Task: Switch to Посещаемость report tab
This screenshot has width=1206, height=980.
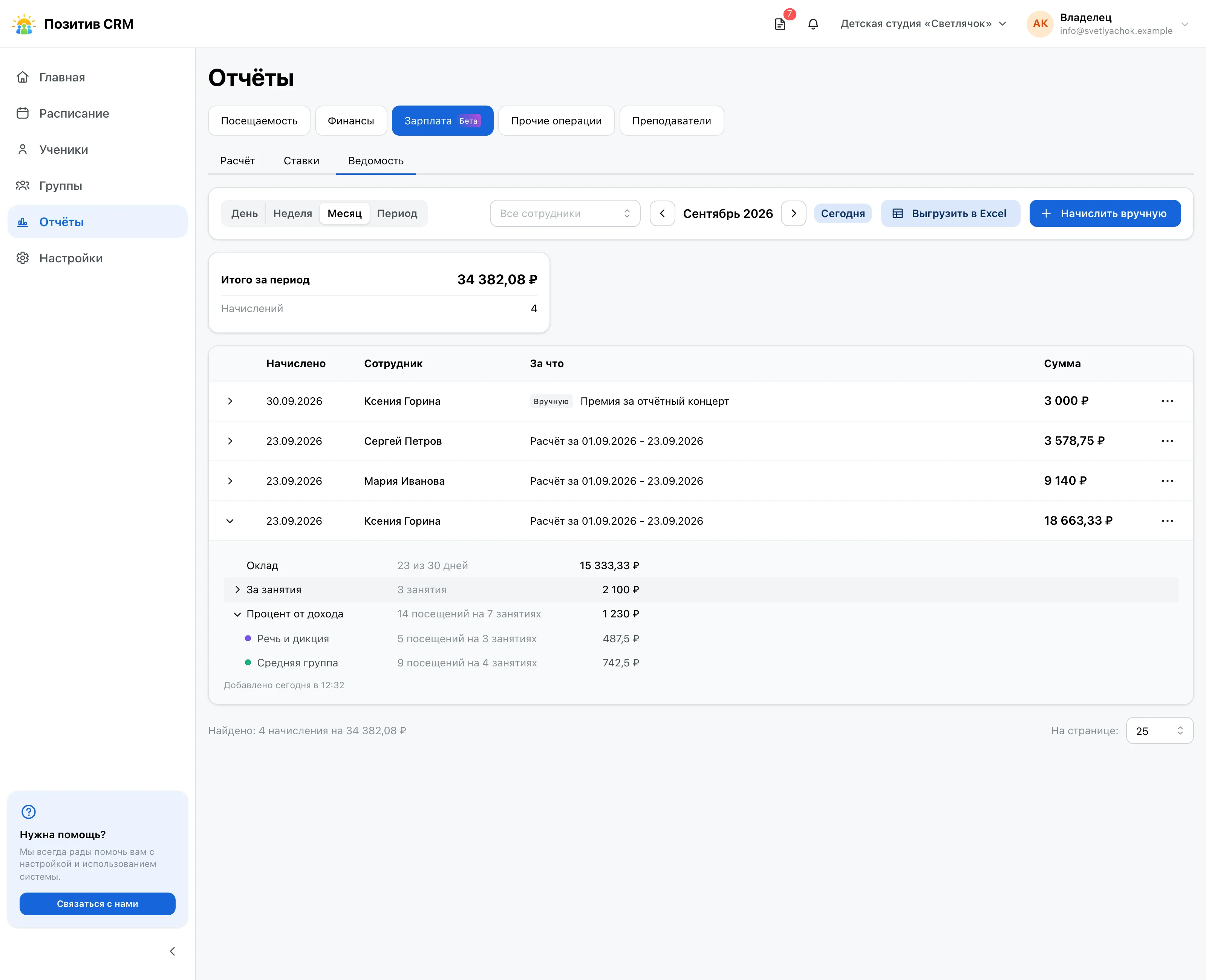Action: 259,121
